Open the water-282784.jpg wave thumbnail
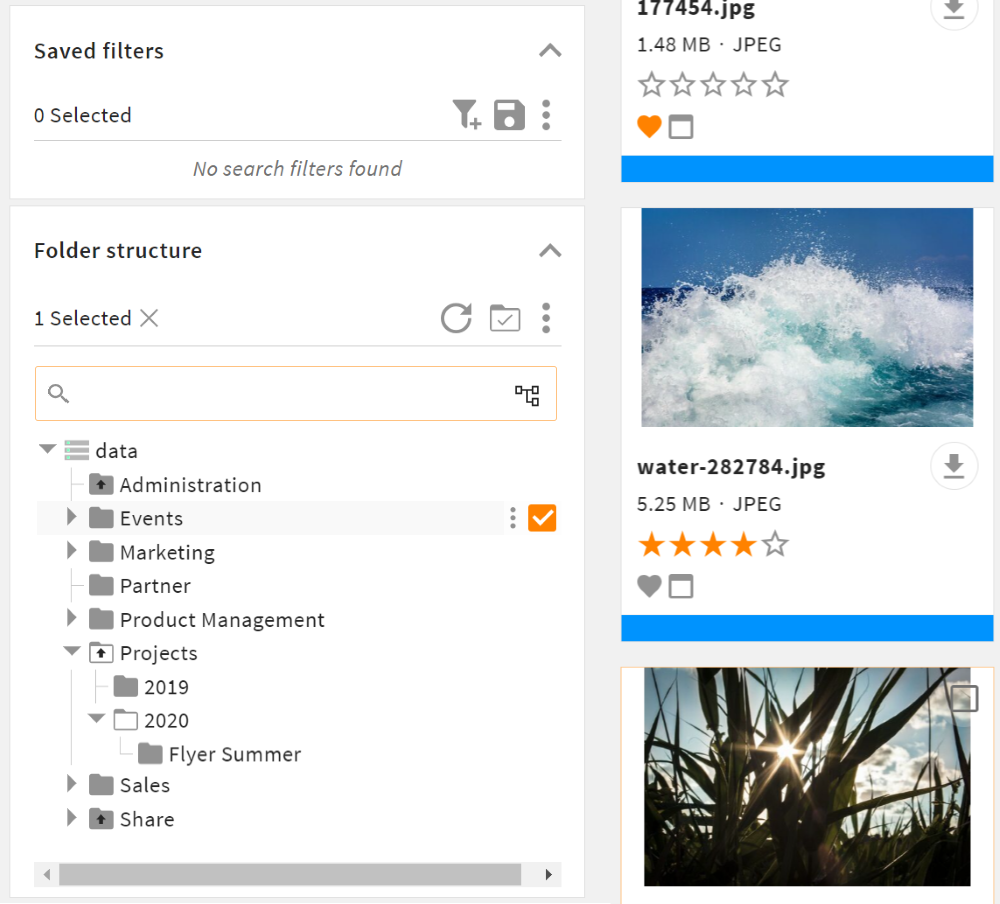This screenshot has width=1000, height=904. click(x=807, y=317)
